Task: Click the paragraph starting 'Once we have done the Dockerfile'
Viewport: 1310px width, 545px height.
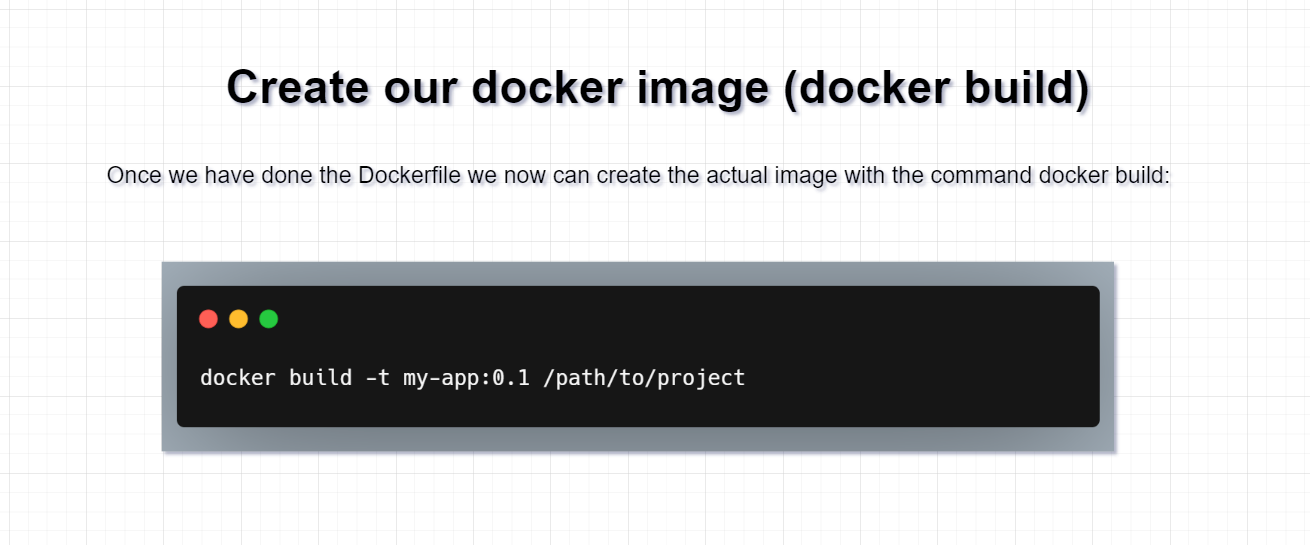Action: 638,176
